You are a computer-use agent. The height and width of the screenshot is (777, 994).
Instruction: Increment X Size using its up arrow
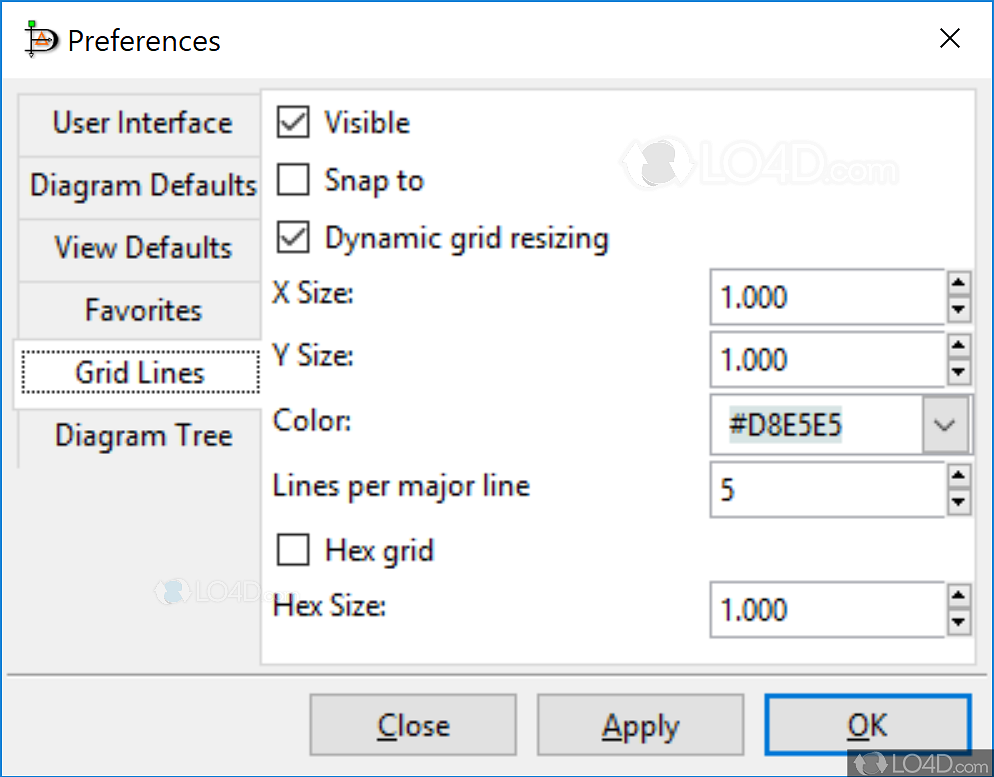click(x=960, y=283)
